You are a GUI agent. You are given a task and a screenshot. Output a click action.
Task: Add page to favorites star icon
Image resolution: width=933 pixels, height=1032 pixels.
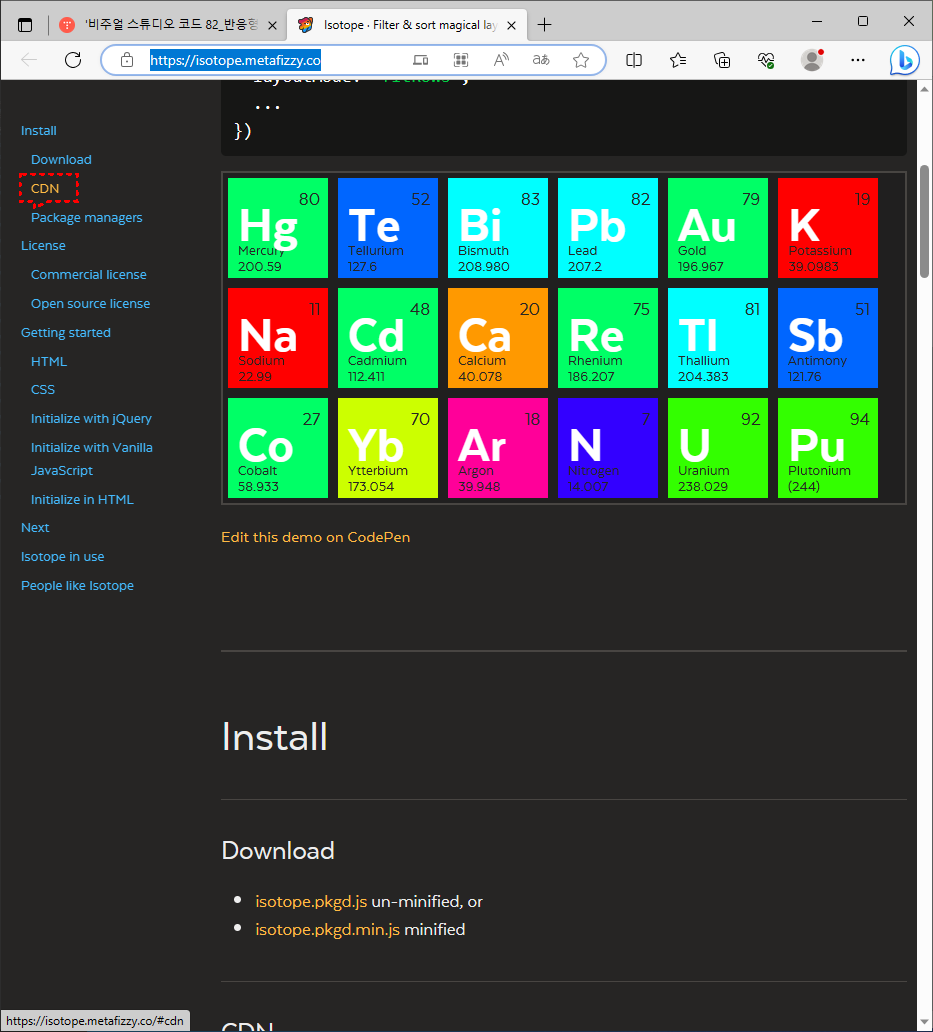(580, 60)
